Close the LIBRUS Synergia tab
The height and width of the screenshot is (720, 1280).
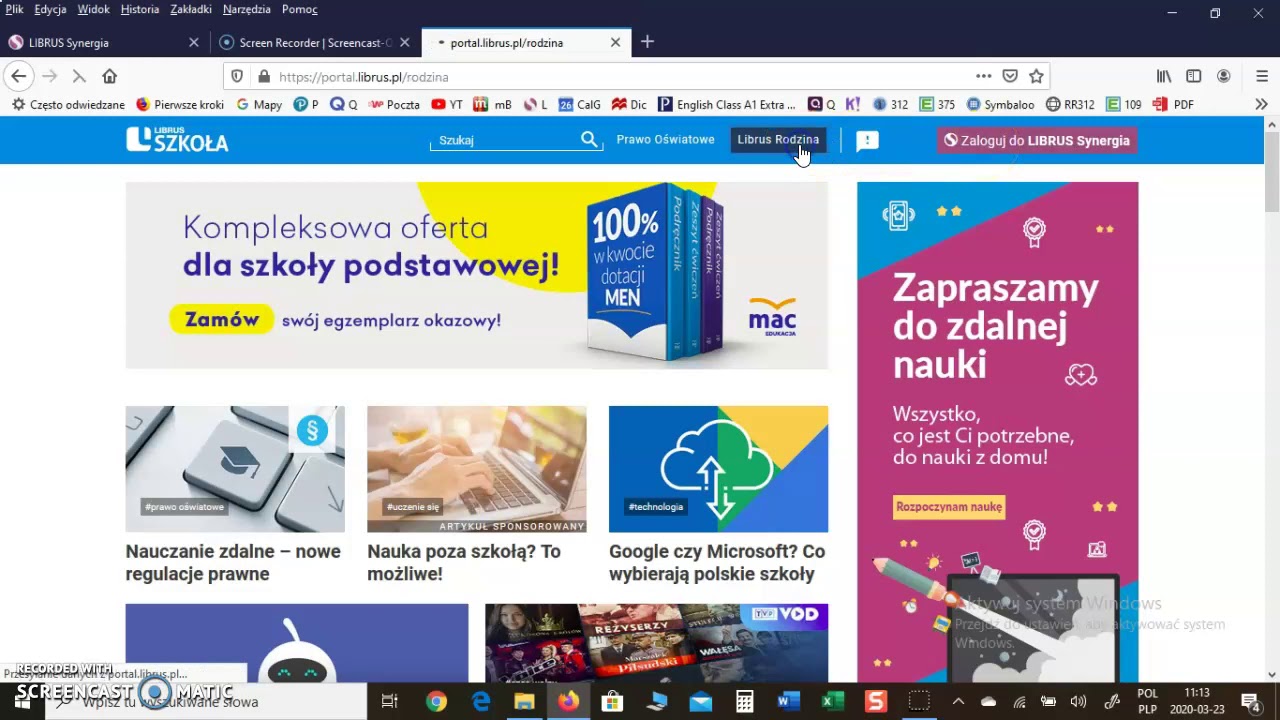194,42
